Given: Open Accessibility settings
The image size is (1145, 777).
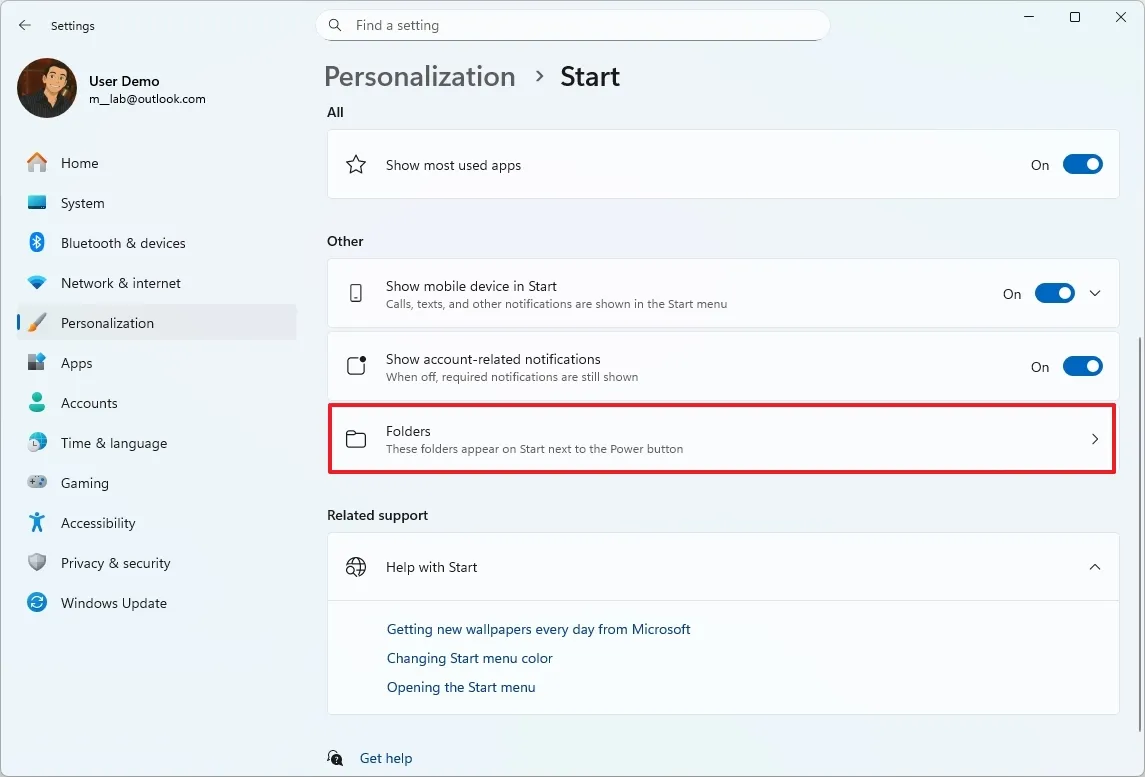Looking at the screenshot, I should pos(98,522).
